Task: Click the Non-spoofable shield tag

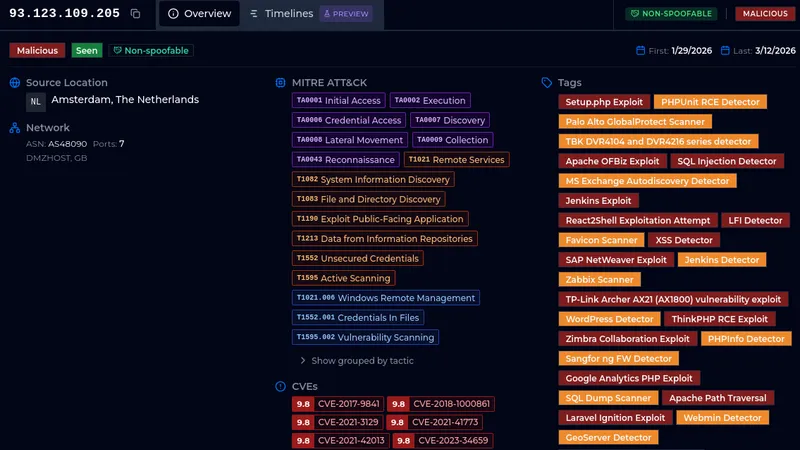Action: click(x=151, y=51)
